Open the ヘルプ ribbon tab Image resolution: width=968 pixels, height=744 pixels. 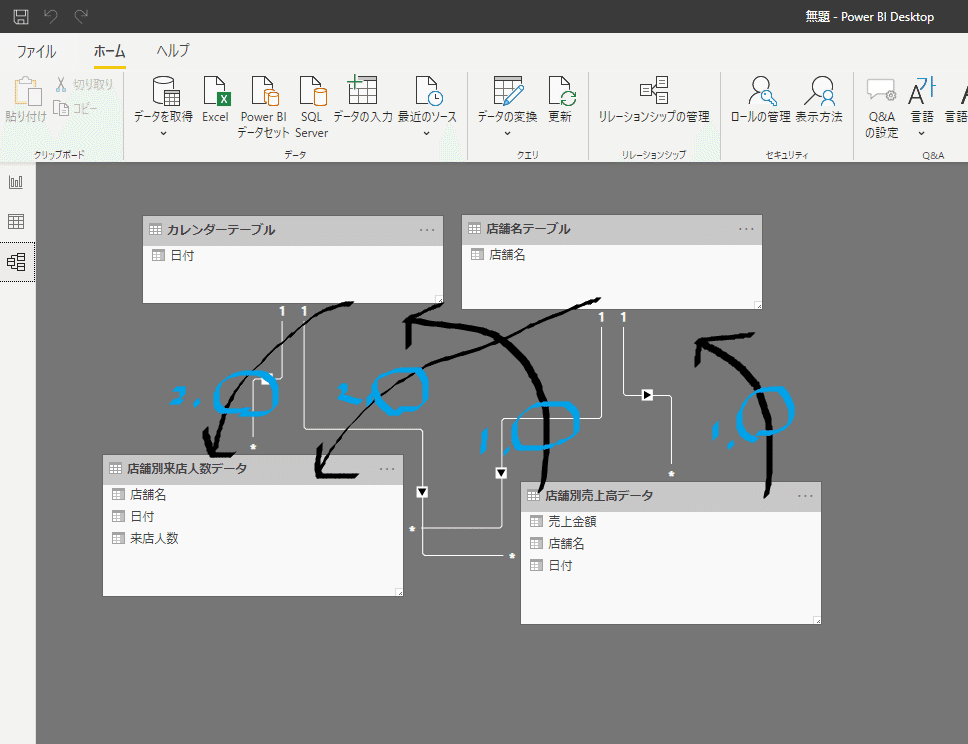173,51
